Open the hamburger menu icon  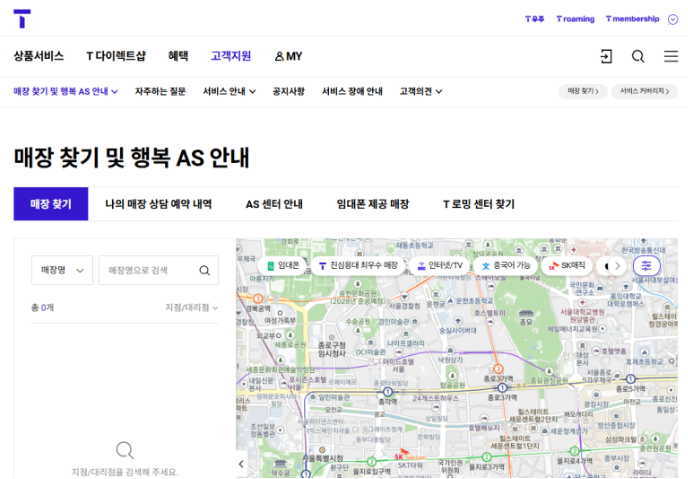pyautogui.click(x=670, y=56)
